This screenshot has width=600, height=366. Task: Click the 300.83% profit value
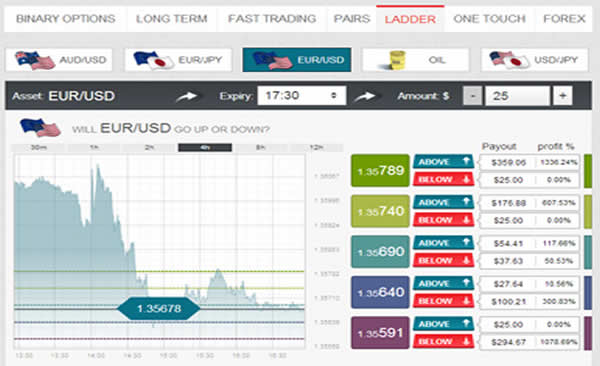559,301
